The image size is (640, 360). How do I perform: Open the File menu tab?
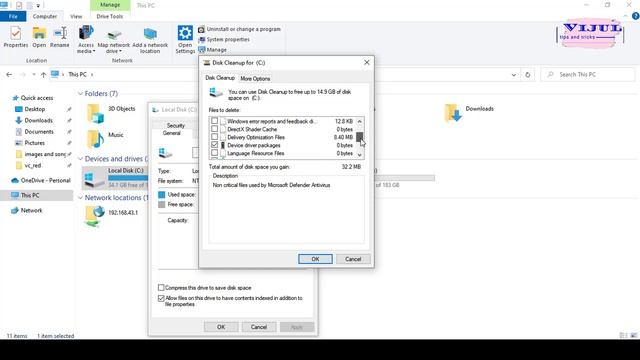coord(13,16)
